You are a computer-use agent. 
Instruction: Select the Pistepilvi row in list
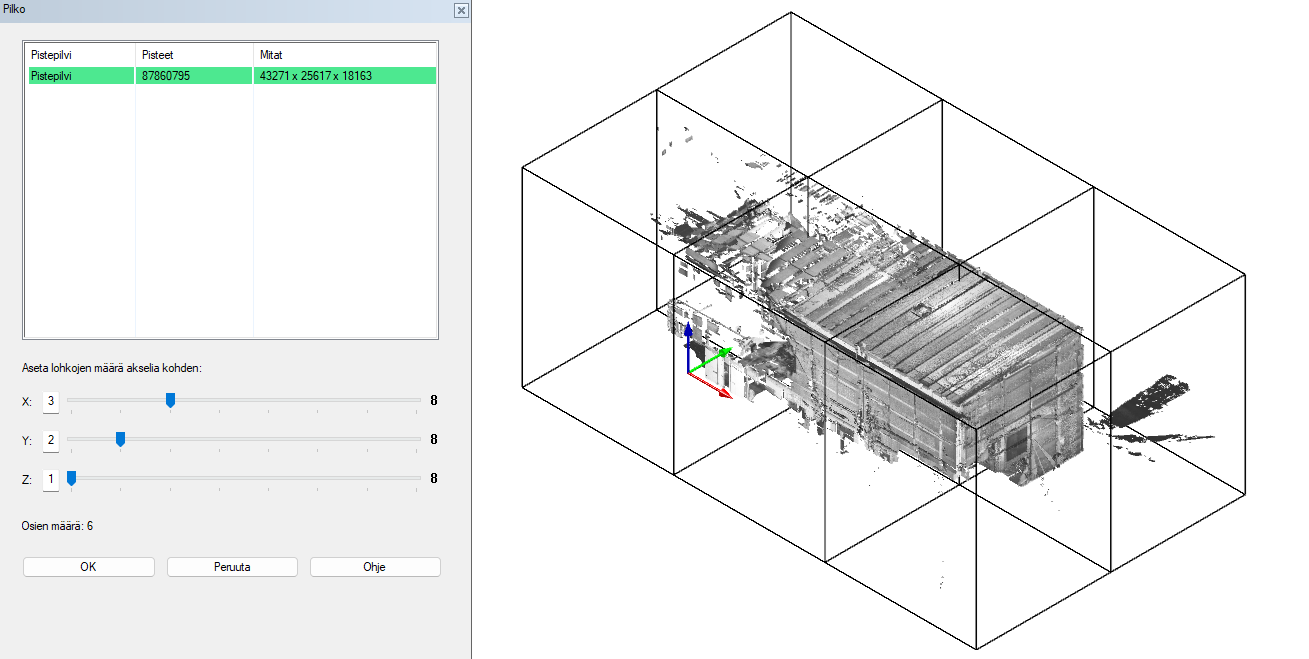click(x=80, y=76)
